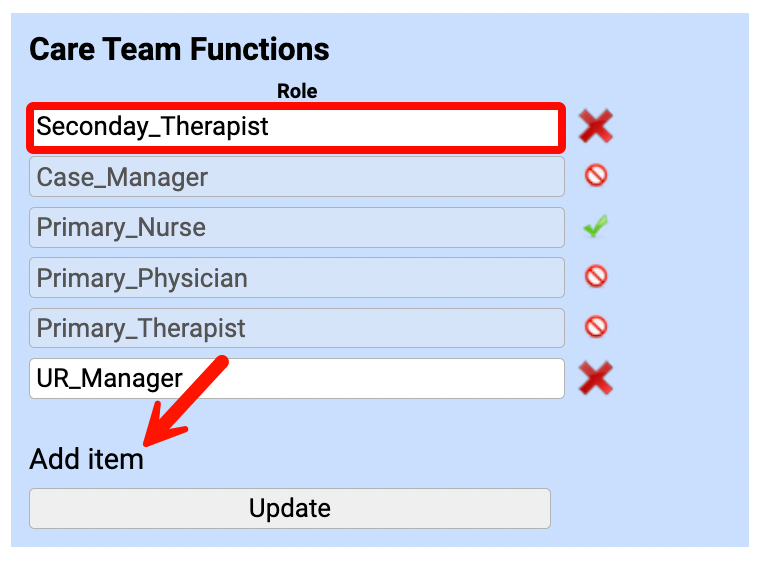Click the Add item link
The height and width of the screenshot is (568, 760).
(x=86, y=459)
